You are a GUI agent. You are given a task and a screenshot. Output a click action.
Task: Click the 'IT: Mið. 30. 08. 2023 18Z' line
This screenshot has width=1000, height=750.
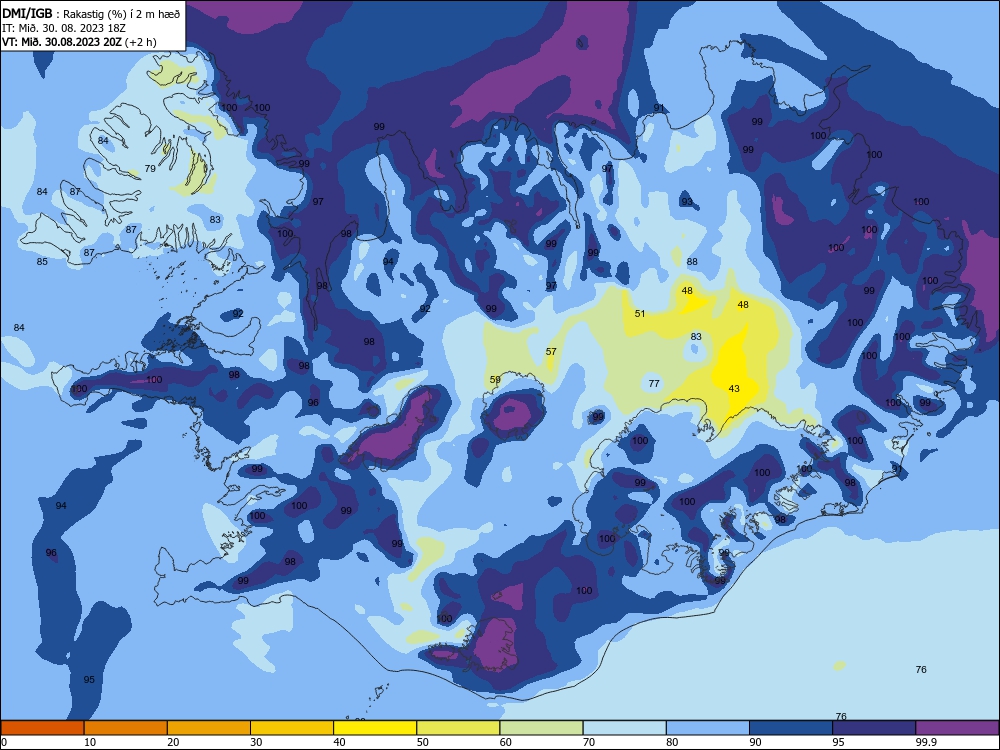(64, 28)
